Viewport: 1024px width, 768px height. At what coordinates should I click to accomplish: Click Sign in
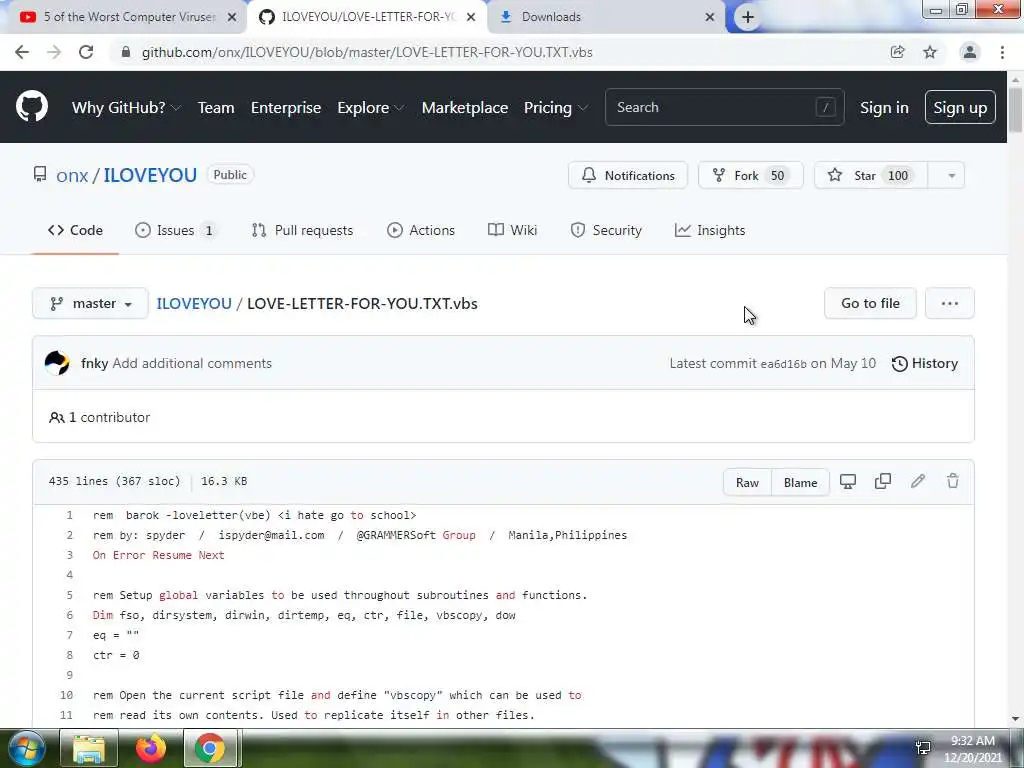point(884,108)
